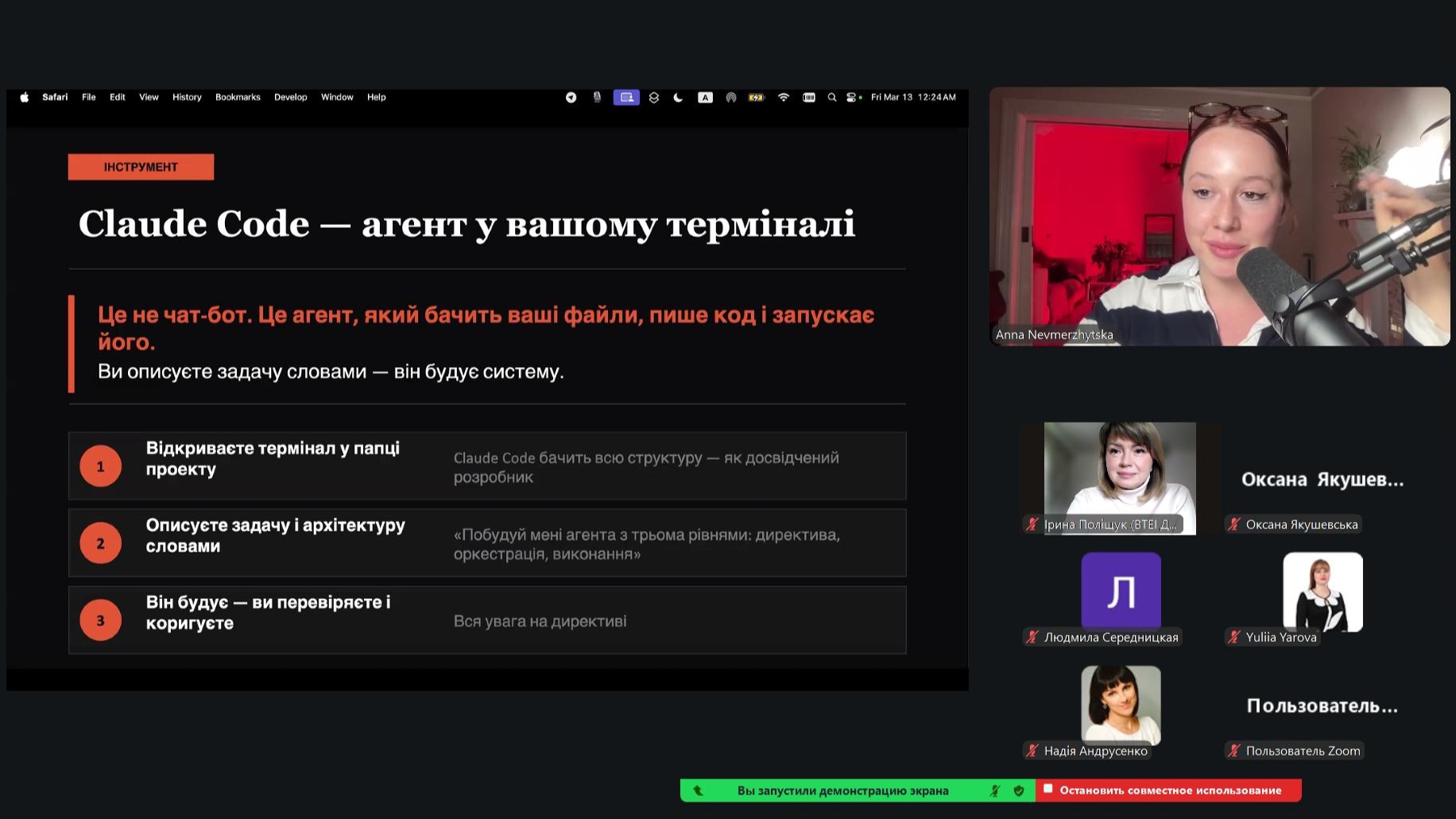Open Spotlight search magnifier
This screenshot has width=1456, height=819.
coord(832,98)
